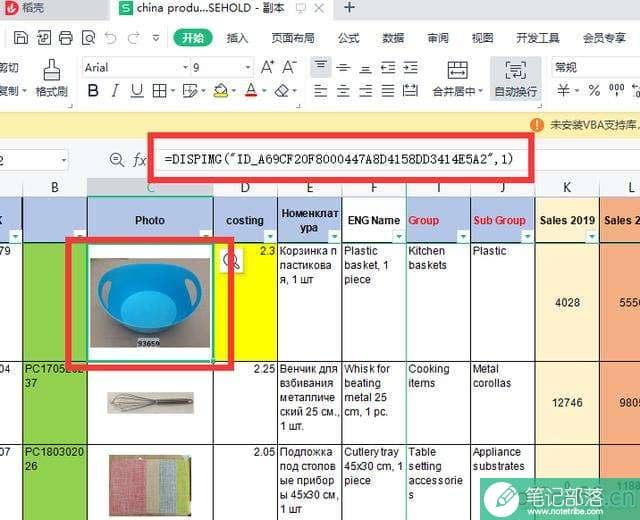Apply percent style format
The width and height of the screenshot is (640, 520).
click(594, 90)
